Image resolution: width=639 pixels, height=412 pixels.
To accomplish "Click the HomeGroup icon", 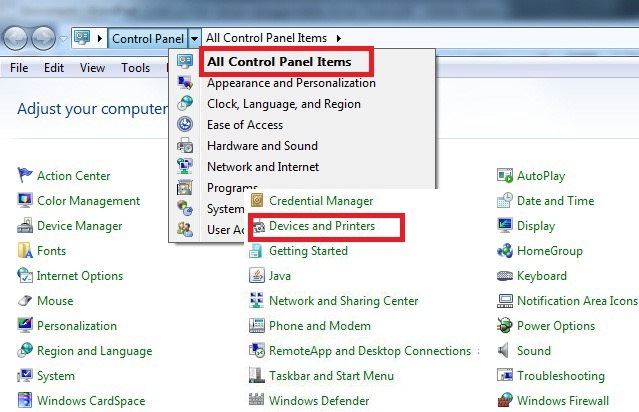I will click(x=505, y=251).
